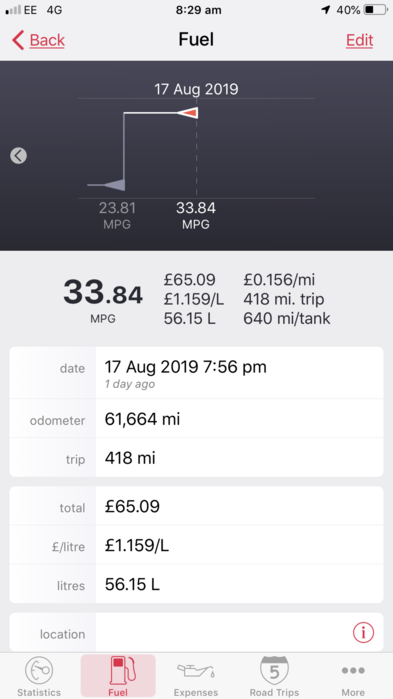This screenshot has width=393, height=699.
Task: Select the litres field 56.15 L
Action: [196, 584]
